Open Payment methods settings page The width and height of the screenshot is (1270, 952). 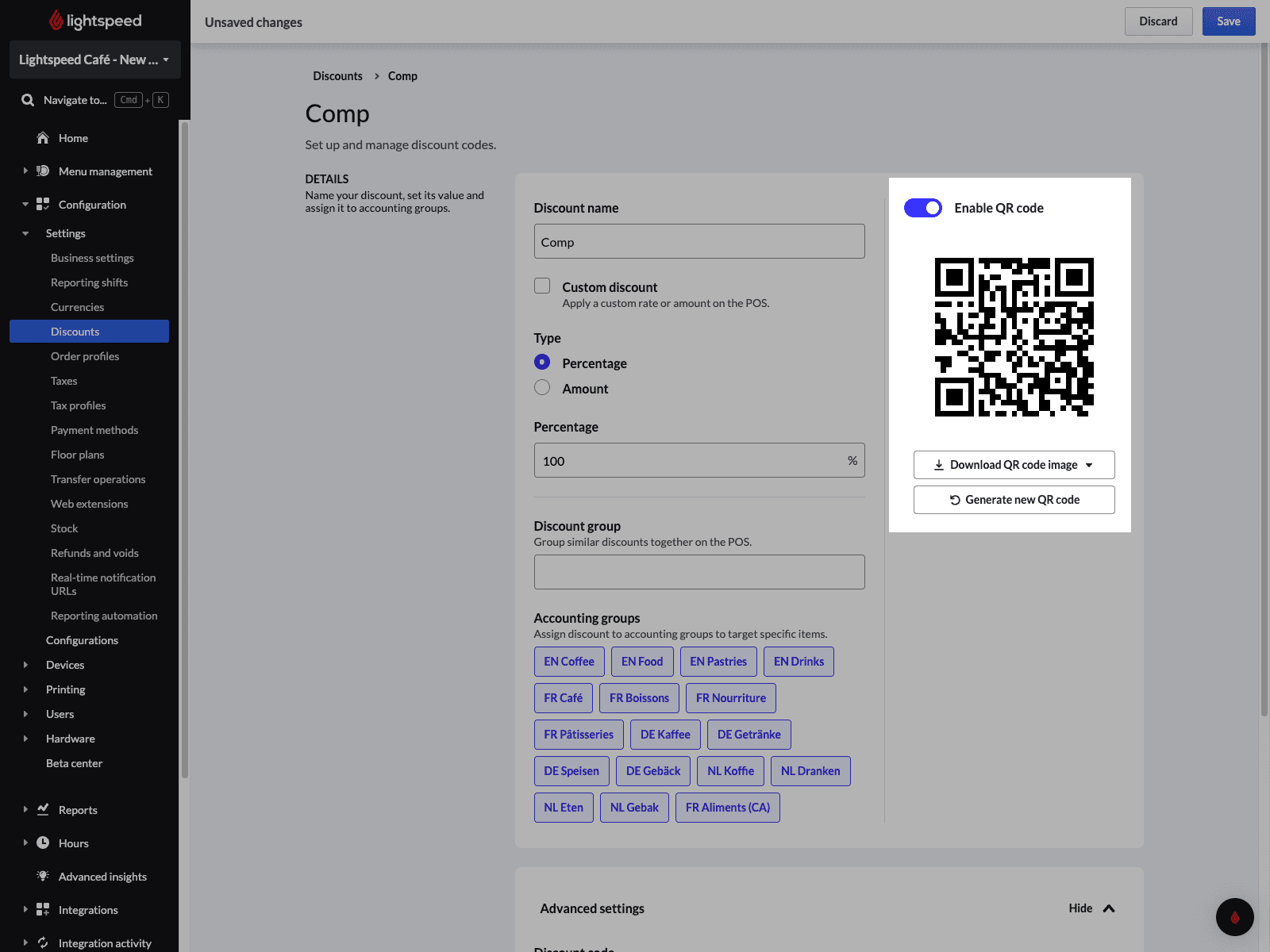(x=94, y=430)
